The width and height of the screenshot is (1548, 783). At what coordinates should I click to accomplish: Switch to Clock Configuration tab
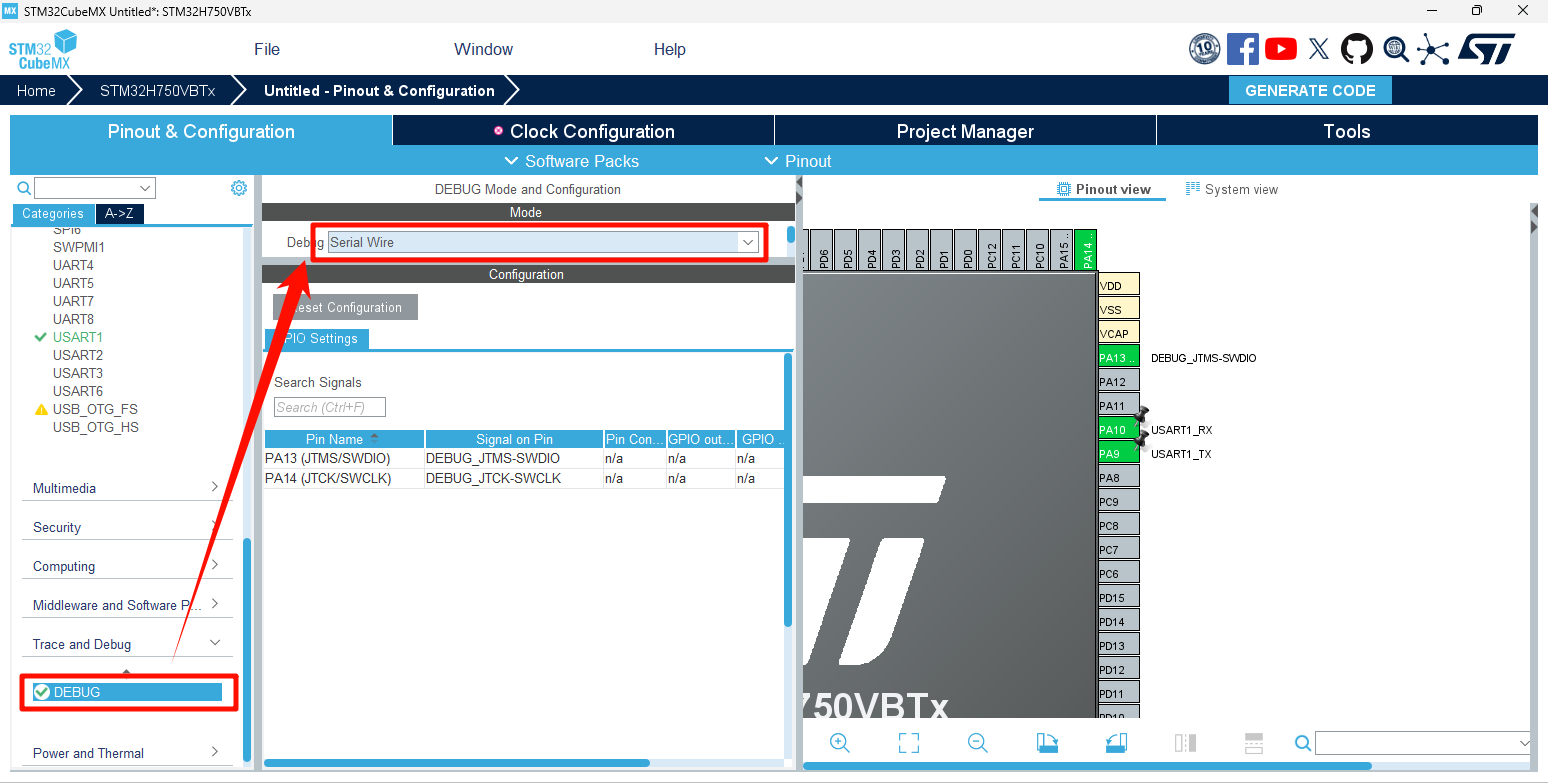pos(583,131)
